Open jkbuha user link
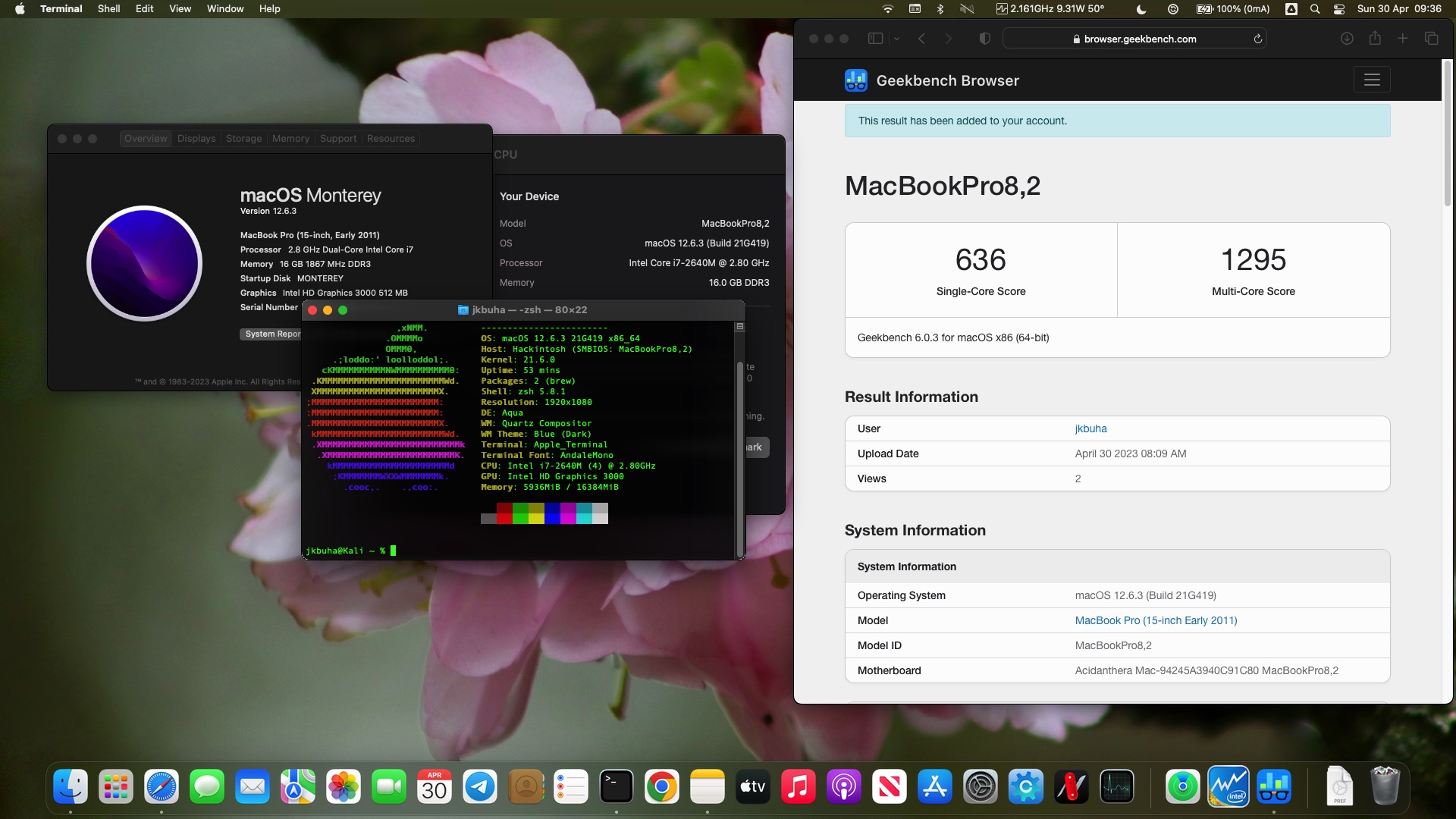1456x819 pixels. (x=1090, y=428)
